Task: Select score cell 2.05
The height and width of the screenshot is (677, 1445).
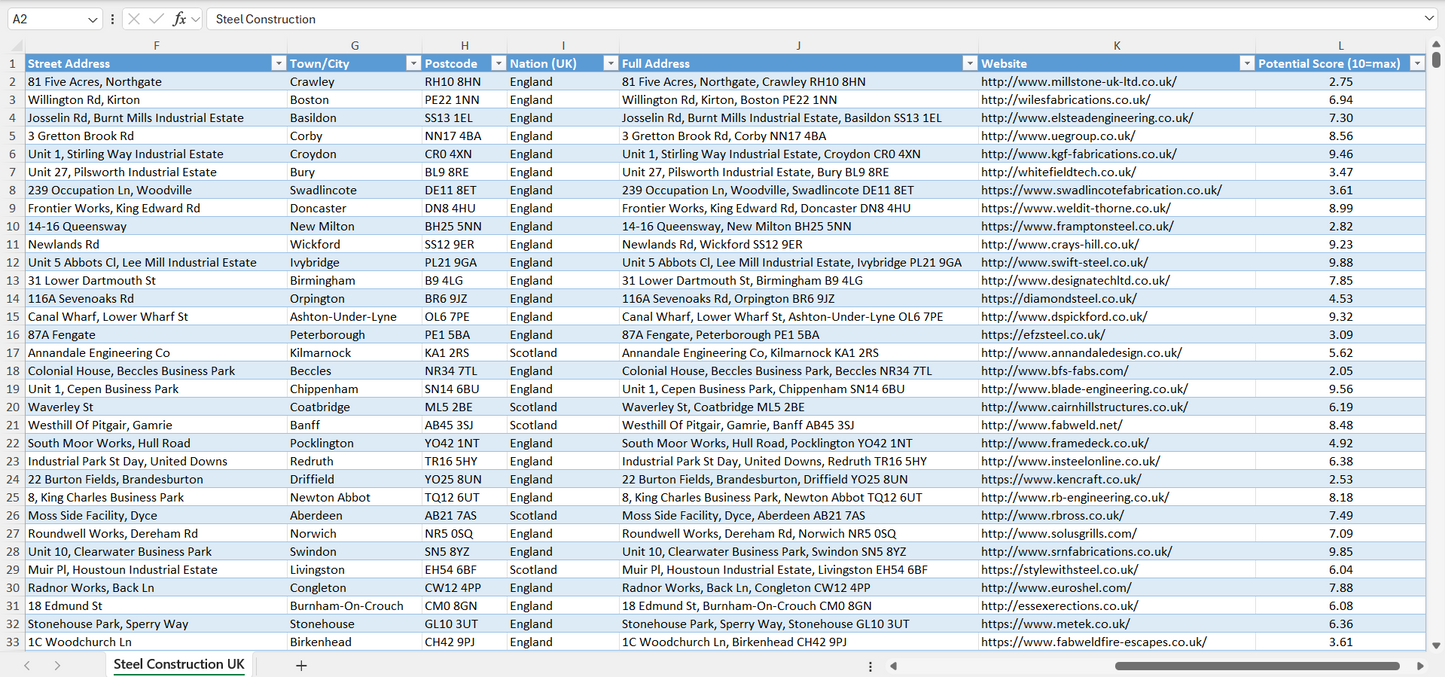Action: tap(1340, 371)
